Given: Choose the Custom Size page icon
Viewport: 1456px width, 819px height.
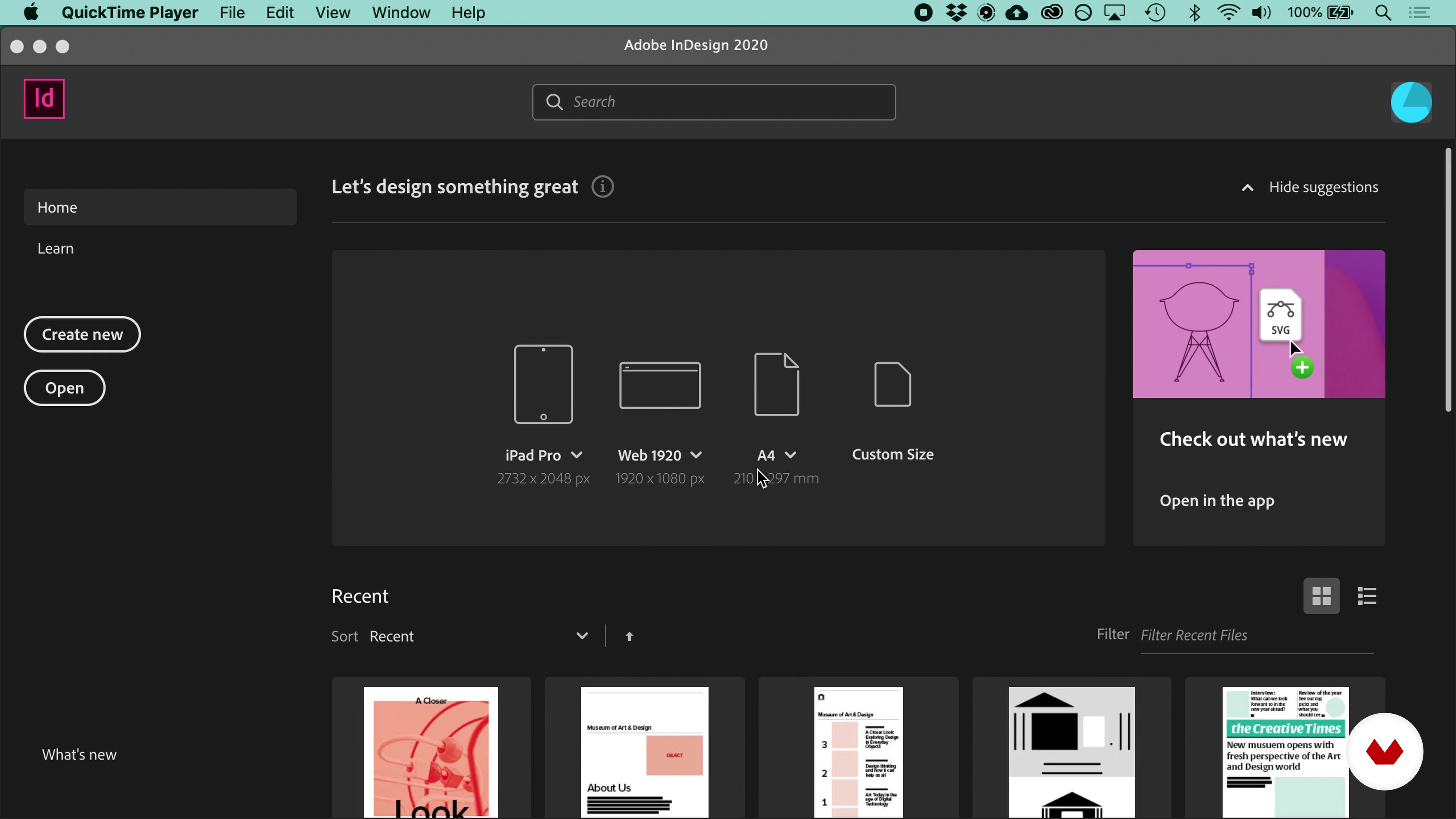Looking at the screenshot, I should pyautogui.click(x=893, y=384).
